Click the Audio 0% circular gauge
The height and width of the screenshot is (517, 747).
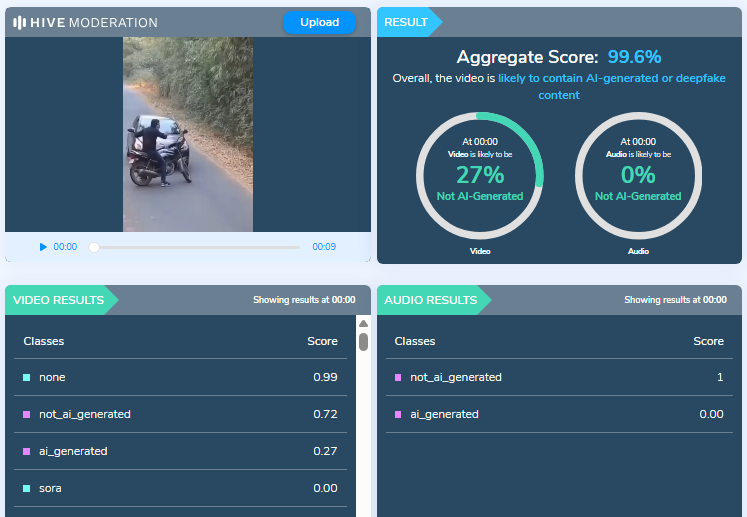[638, 175]
